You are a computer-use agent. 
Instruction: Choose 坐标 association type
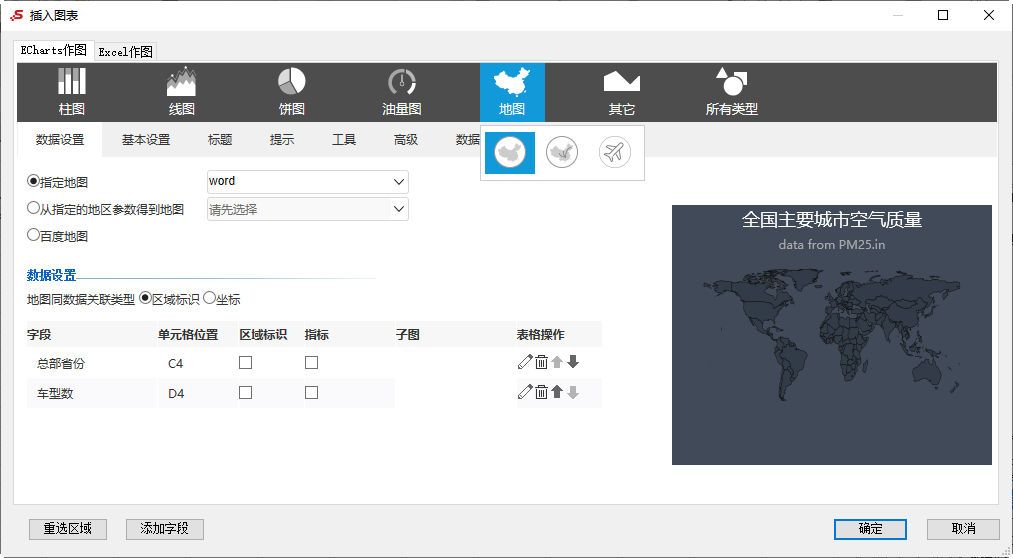pyautogui.click(x=209, y=298)
